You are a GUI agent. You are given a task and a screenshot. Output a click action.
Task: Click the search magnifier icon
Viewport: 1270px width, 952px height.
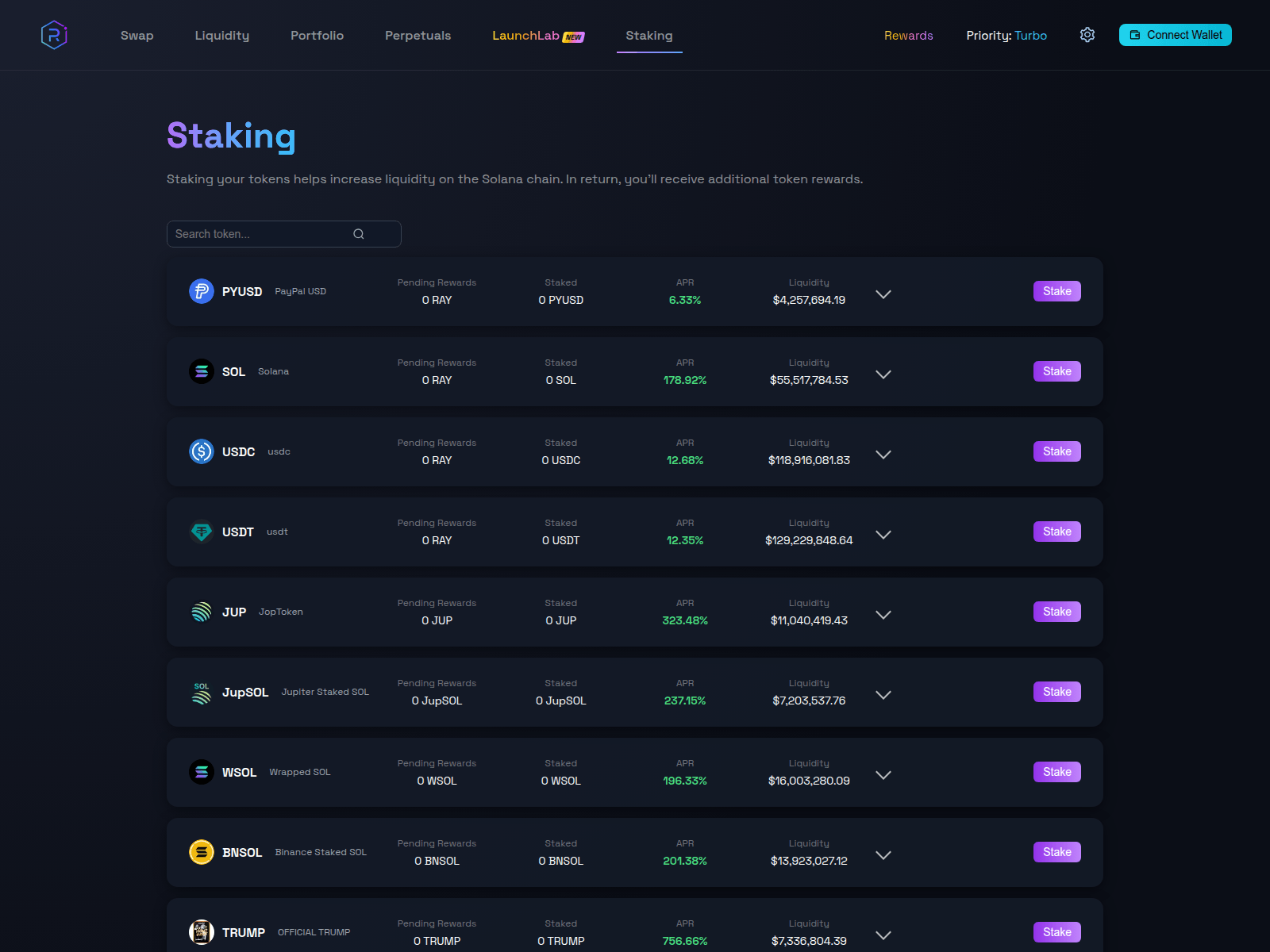point(359,234)
